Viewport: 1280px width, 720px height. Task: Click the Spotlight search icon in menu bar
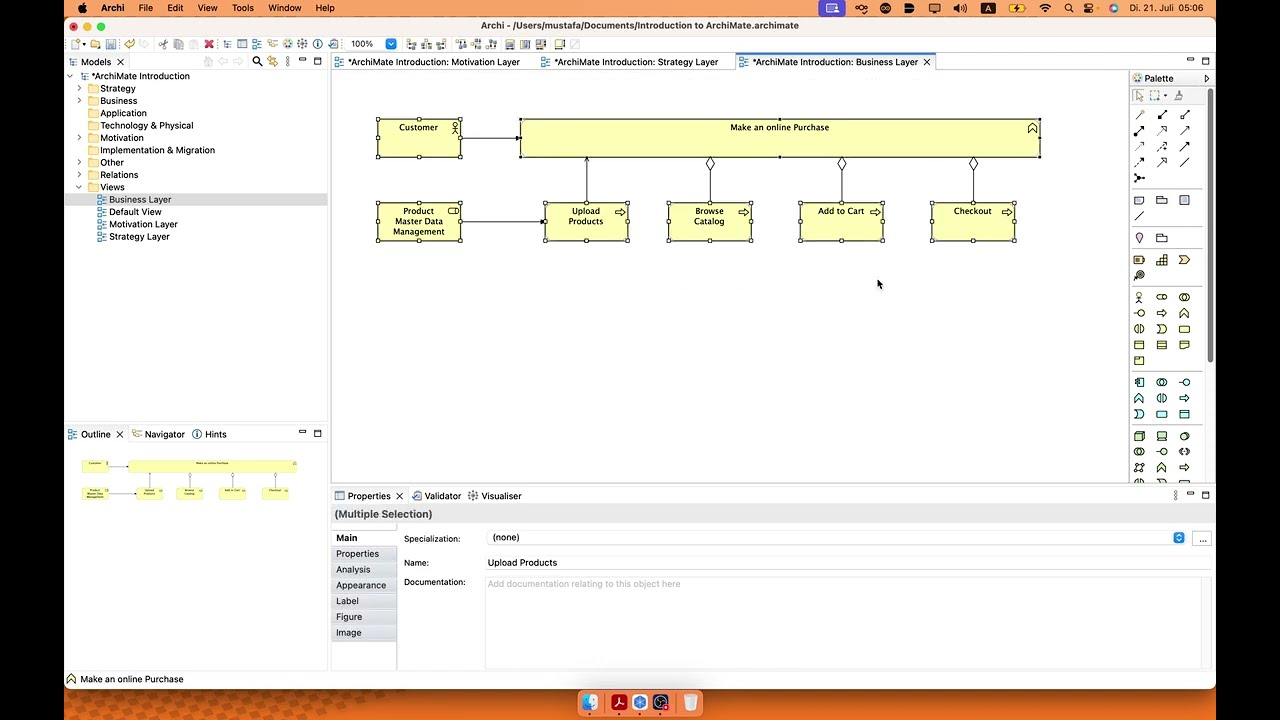tap(1069, 8)
